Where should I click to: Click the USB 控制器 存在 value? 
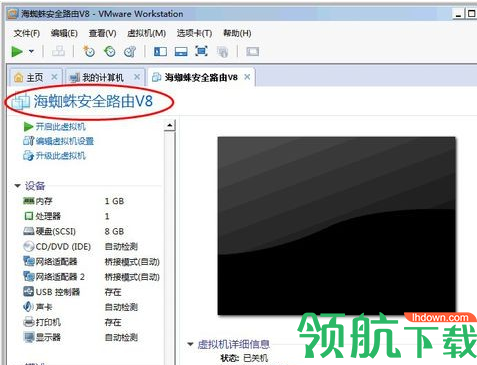pyautogui.click(x=113, y=292)
